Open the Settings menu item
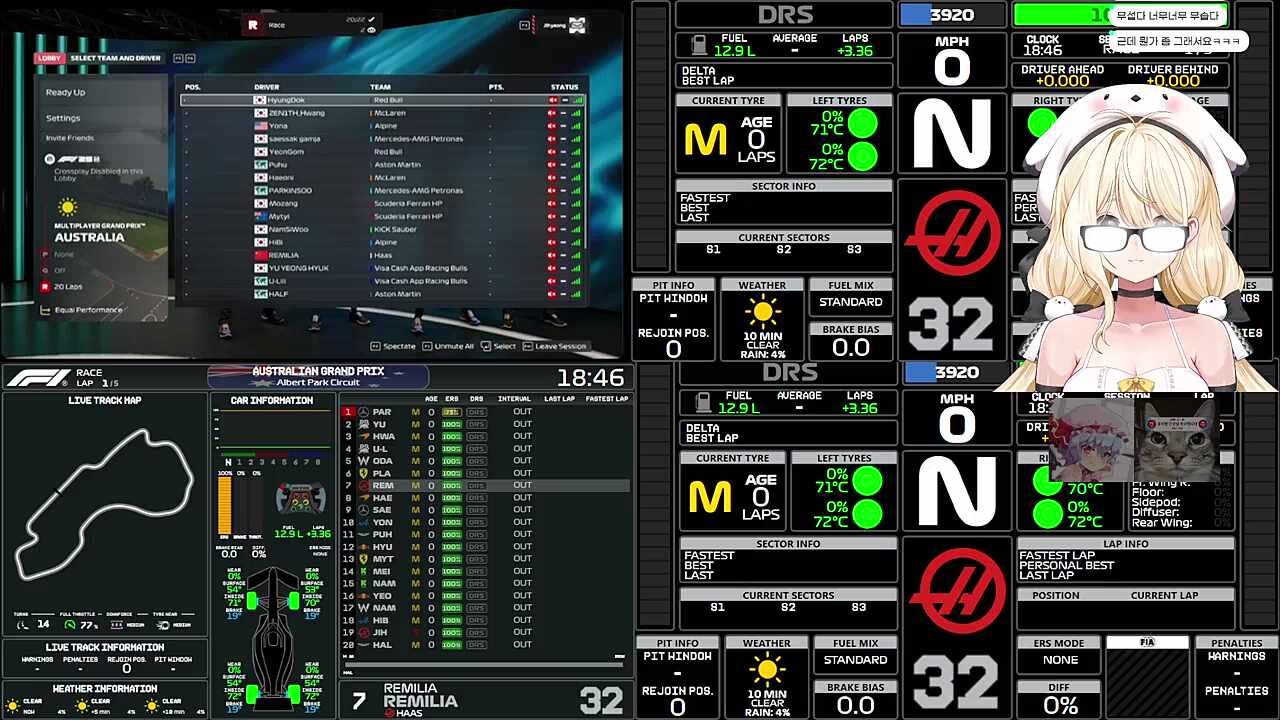 tap(63, 118)
